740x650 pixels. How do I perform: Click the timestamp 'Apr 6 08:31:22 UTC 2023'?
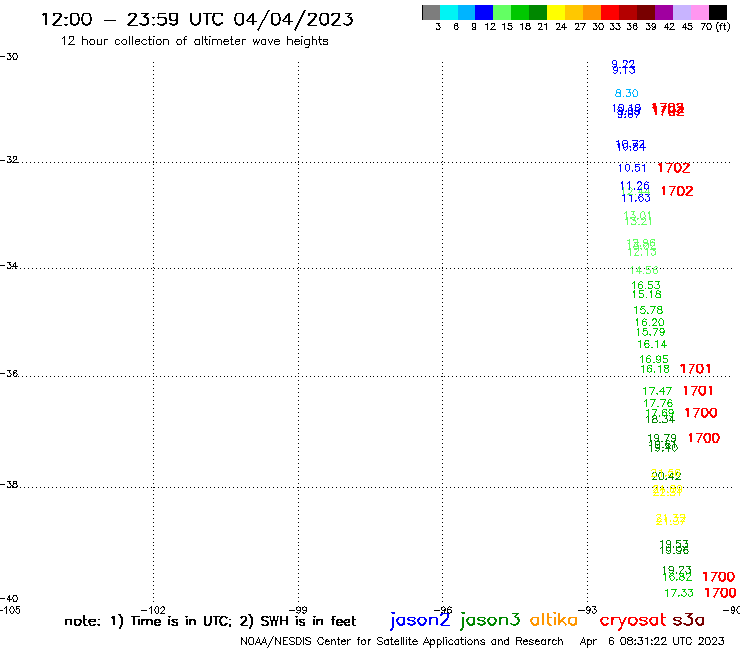pyautogui.click(x=652, y=641)
